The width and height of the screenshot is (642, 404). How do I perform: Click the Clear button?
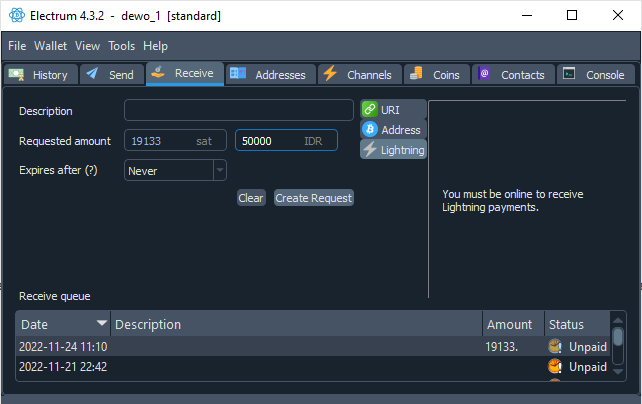(x=251, y=198)
